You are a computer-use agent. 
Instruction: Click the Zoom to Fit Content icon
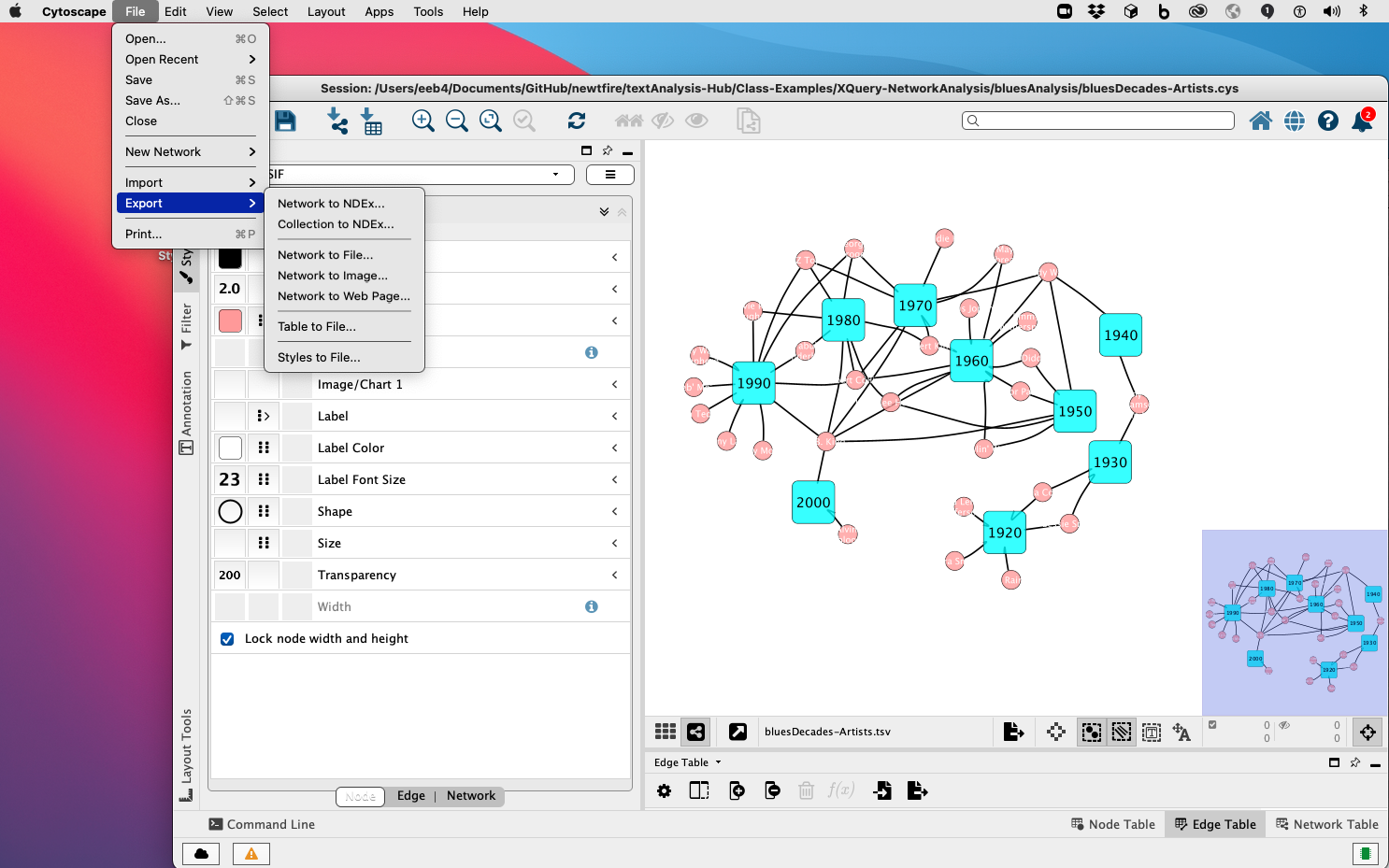coord(491,121)
